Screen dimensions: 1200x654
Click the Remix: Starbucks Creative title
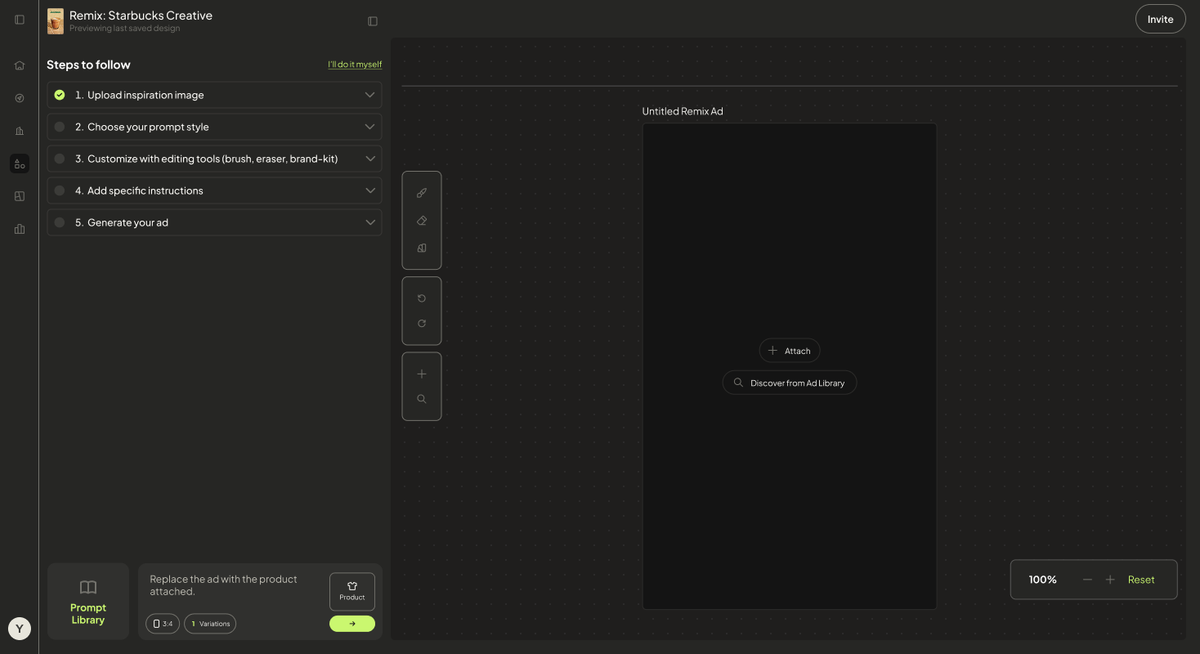coord(141,15)
